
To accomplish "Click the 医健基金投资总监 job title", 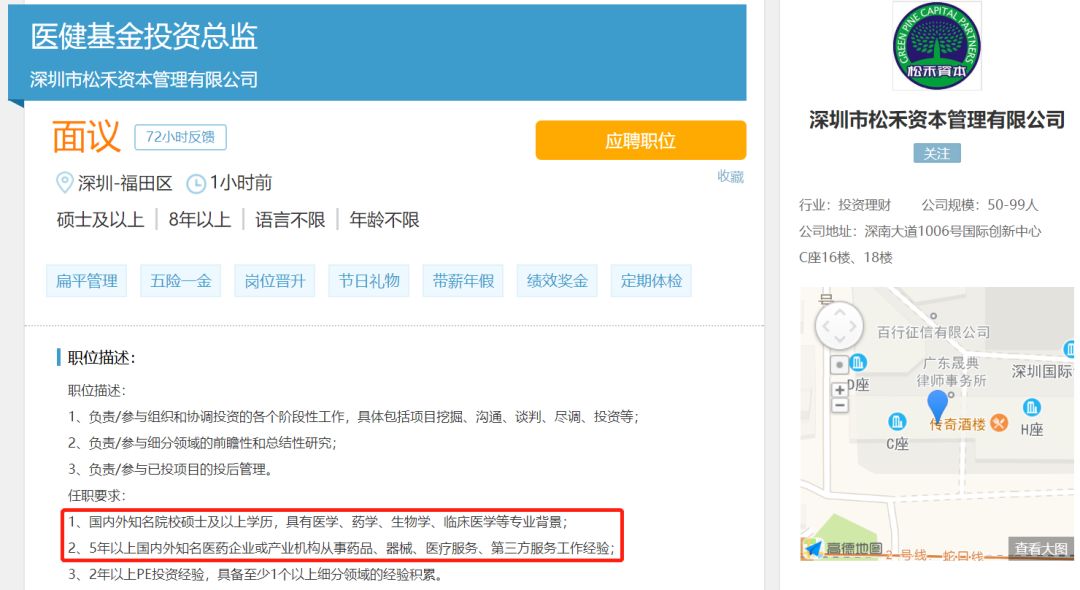I will point(144,36).
